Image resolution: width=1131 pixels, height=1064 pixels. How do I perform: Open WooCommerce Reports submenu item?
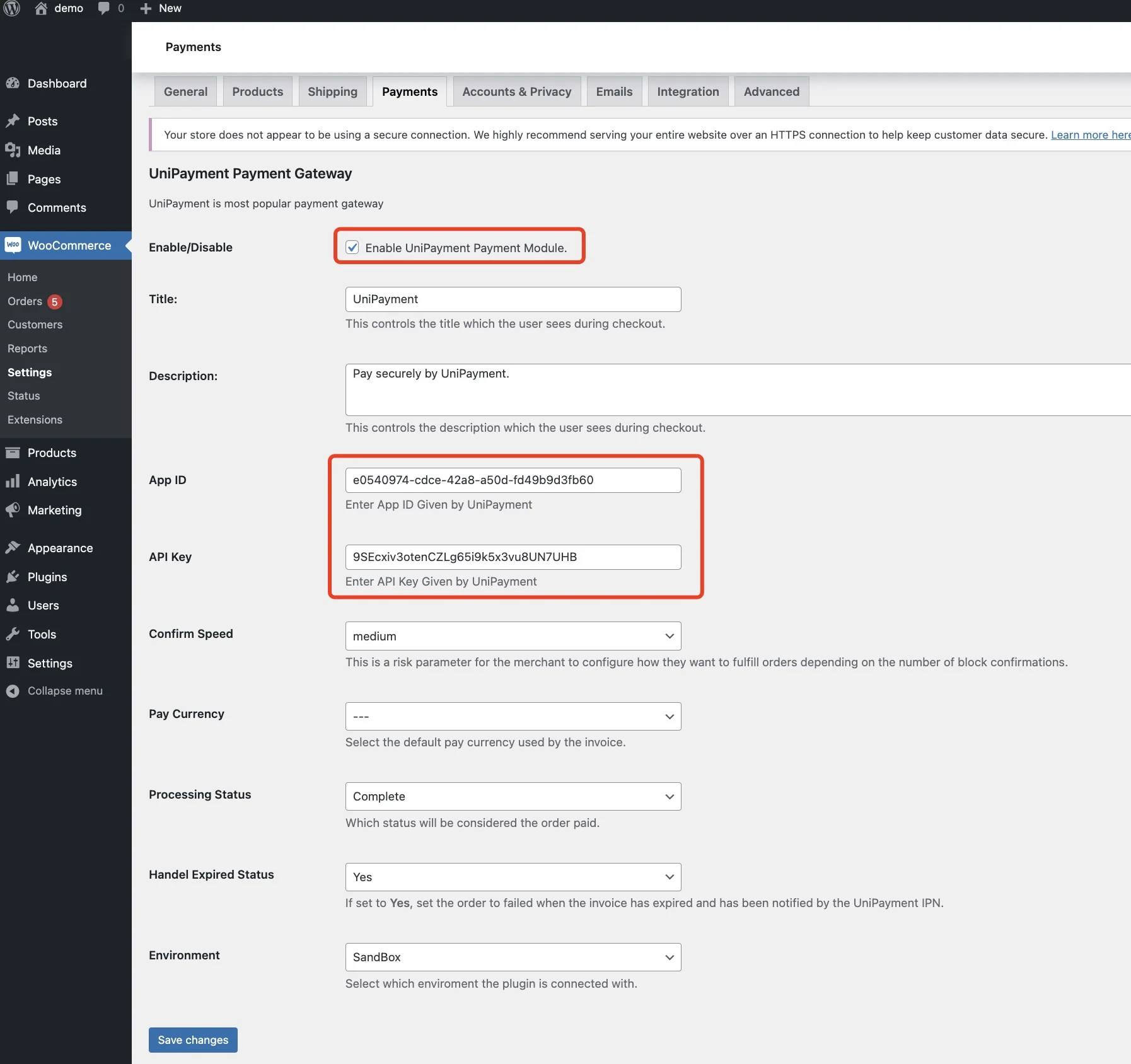(x=28, y=349)
